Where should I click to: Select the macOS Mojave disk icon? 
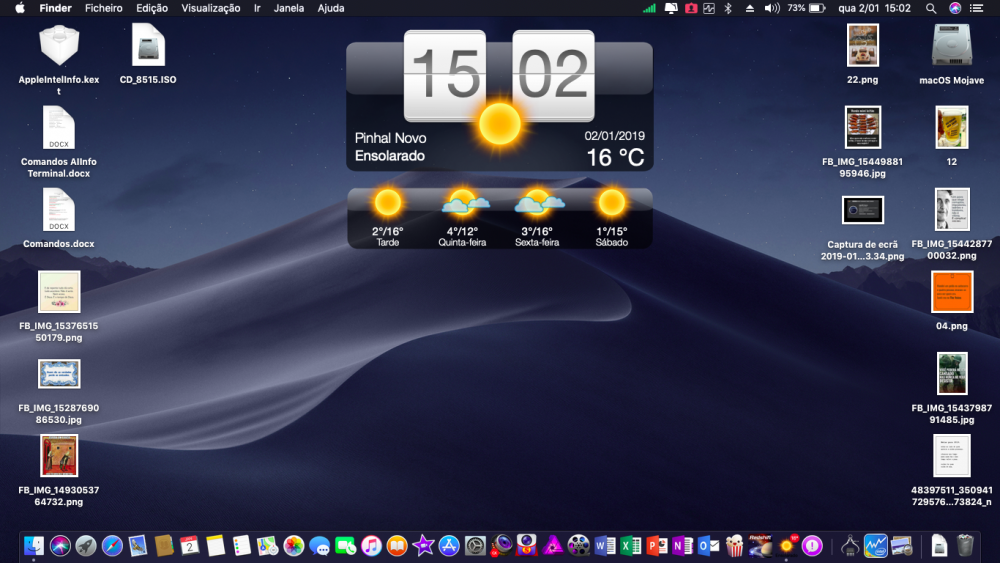click(951, 54)
